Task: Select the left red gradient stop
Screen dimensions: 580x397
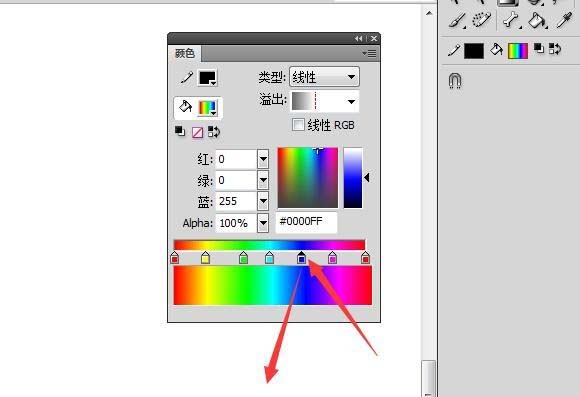Action: (175, 258)
